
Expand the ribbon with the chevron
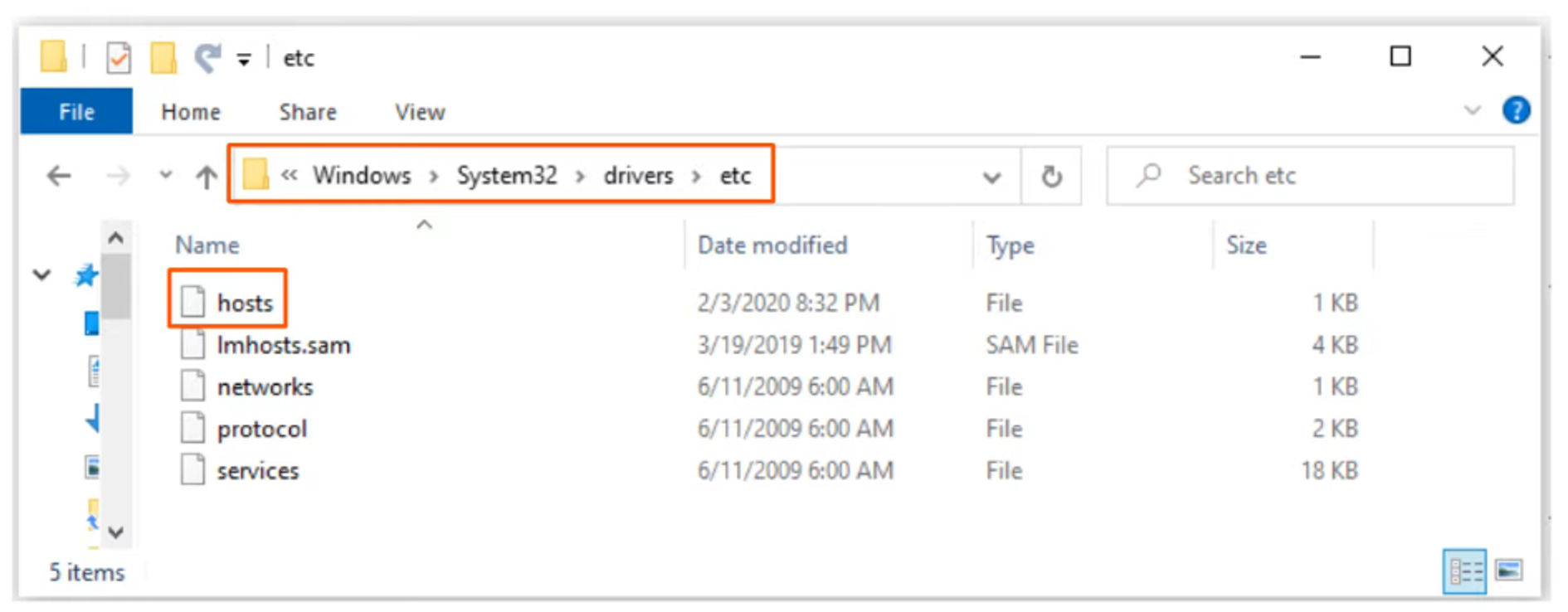1472,110
